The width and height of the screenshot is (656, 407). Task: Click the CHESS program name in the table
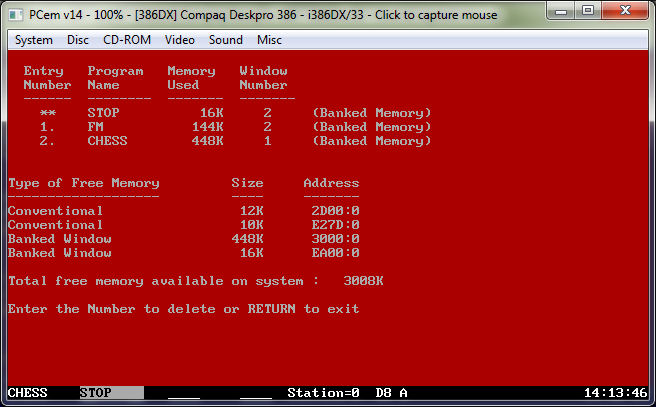point(107,141)
